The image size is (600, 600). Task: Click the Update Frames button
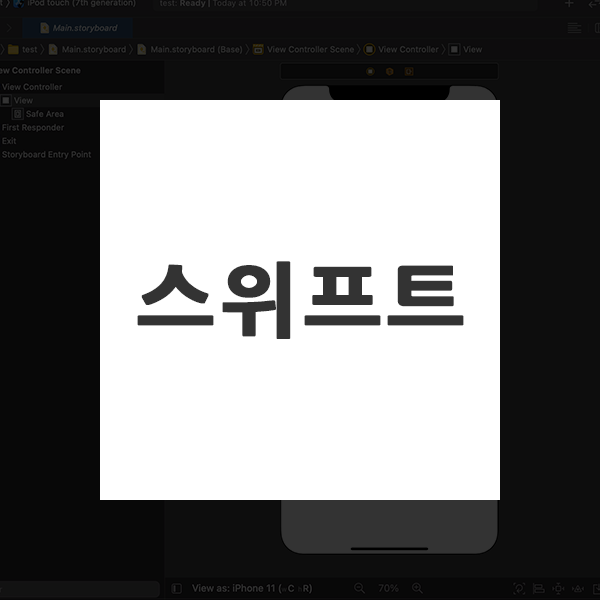point(519,588)
